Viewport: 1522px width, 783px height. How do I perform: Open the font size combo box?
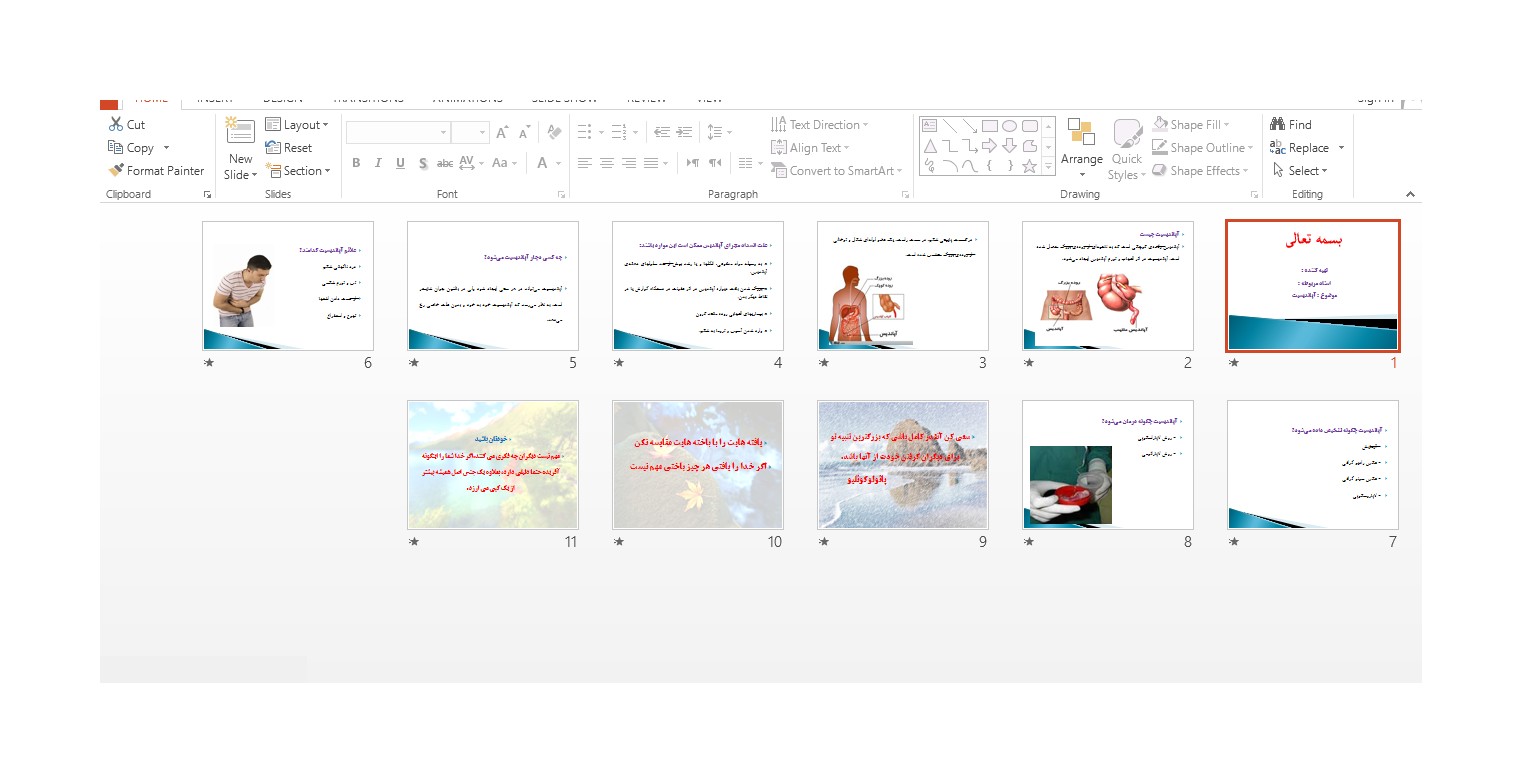469,132
